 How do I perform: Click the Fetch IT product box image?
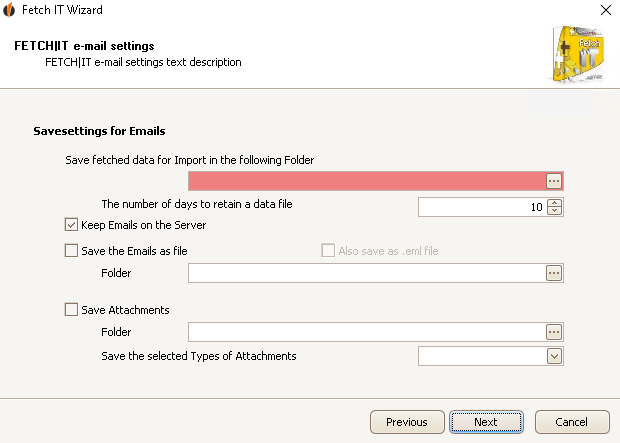pos(578,54)
